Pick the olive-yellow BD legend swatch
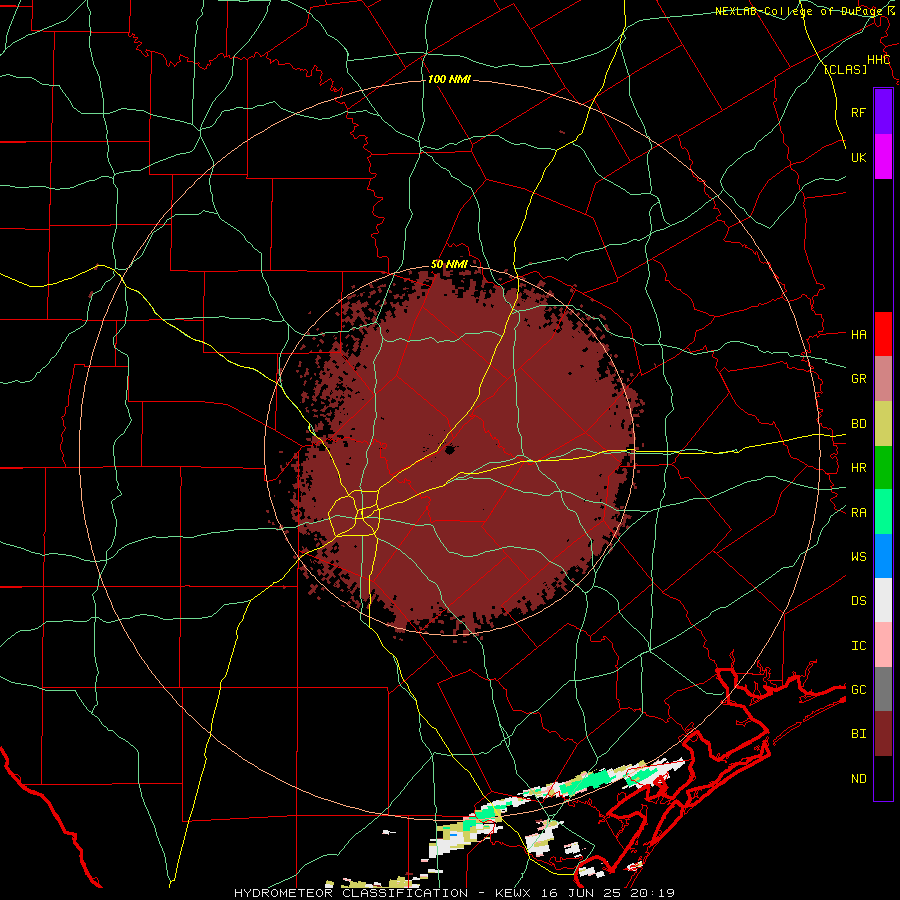Viewport: 900px width, 900px height. click(883, 424)
